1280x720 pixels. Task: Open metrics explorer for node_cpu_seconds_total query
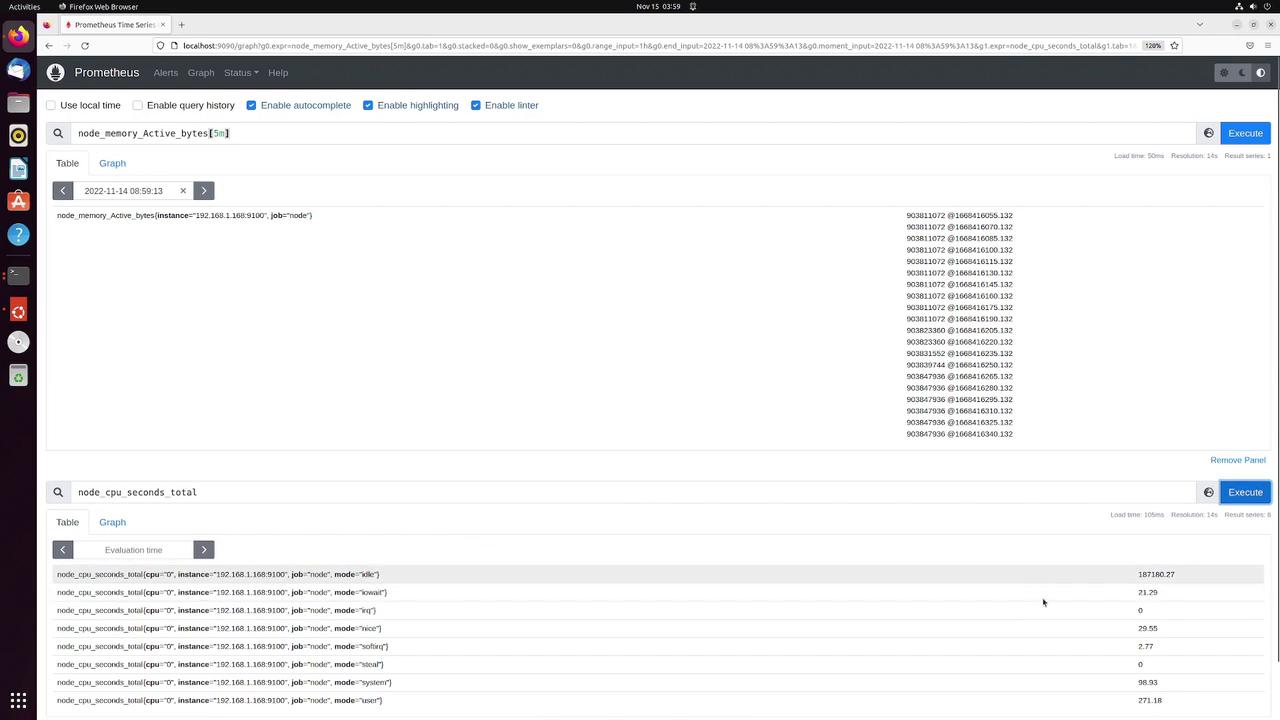point(1208,492)
